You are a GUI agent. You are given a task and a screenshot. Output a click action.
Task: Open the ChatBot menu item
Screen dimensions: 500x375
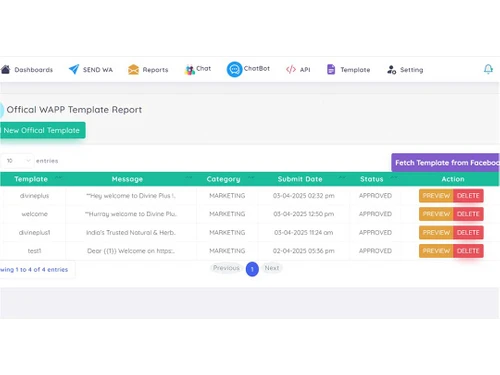[257, 68]
